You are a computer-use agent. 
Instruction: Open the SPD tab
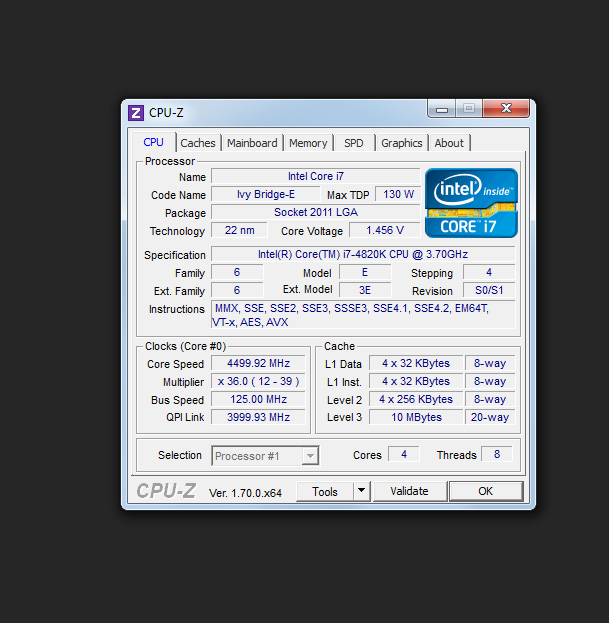pos(354,143)
